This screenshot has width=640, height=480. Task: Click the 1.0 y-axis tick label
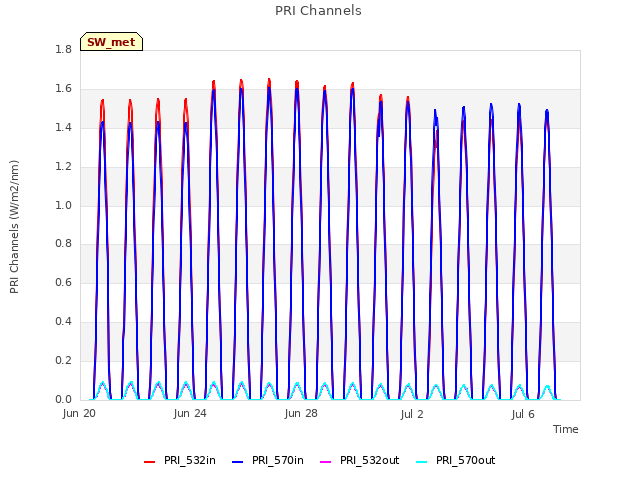[63, 205]
